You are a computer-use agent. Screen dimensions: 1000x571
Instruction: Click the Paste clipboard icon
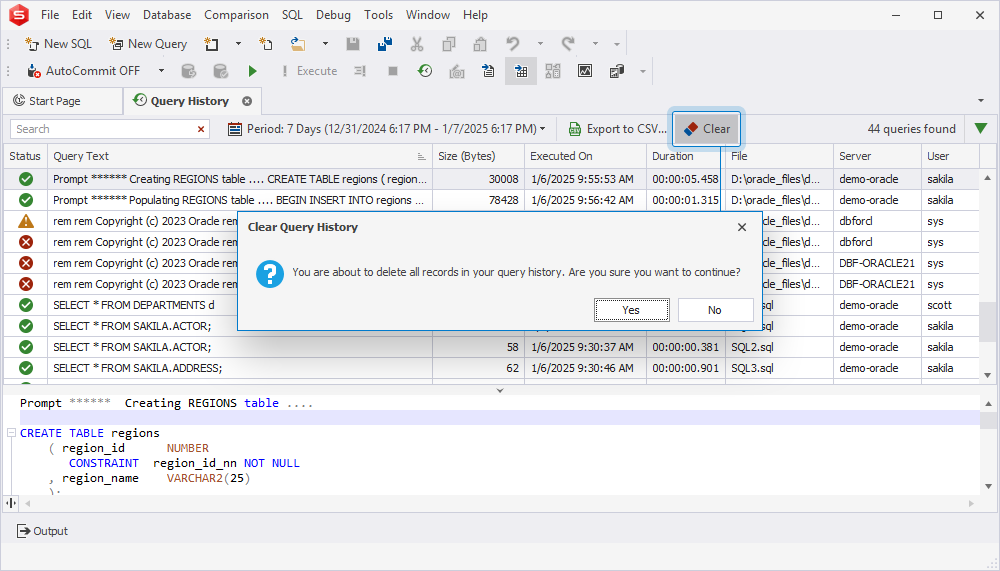(x=480, y=44)
